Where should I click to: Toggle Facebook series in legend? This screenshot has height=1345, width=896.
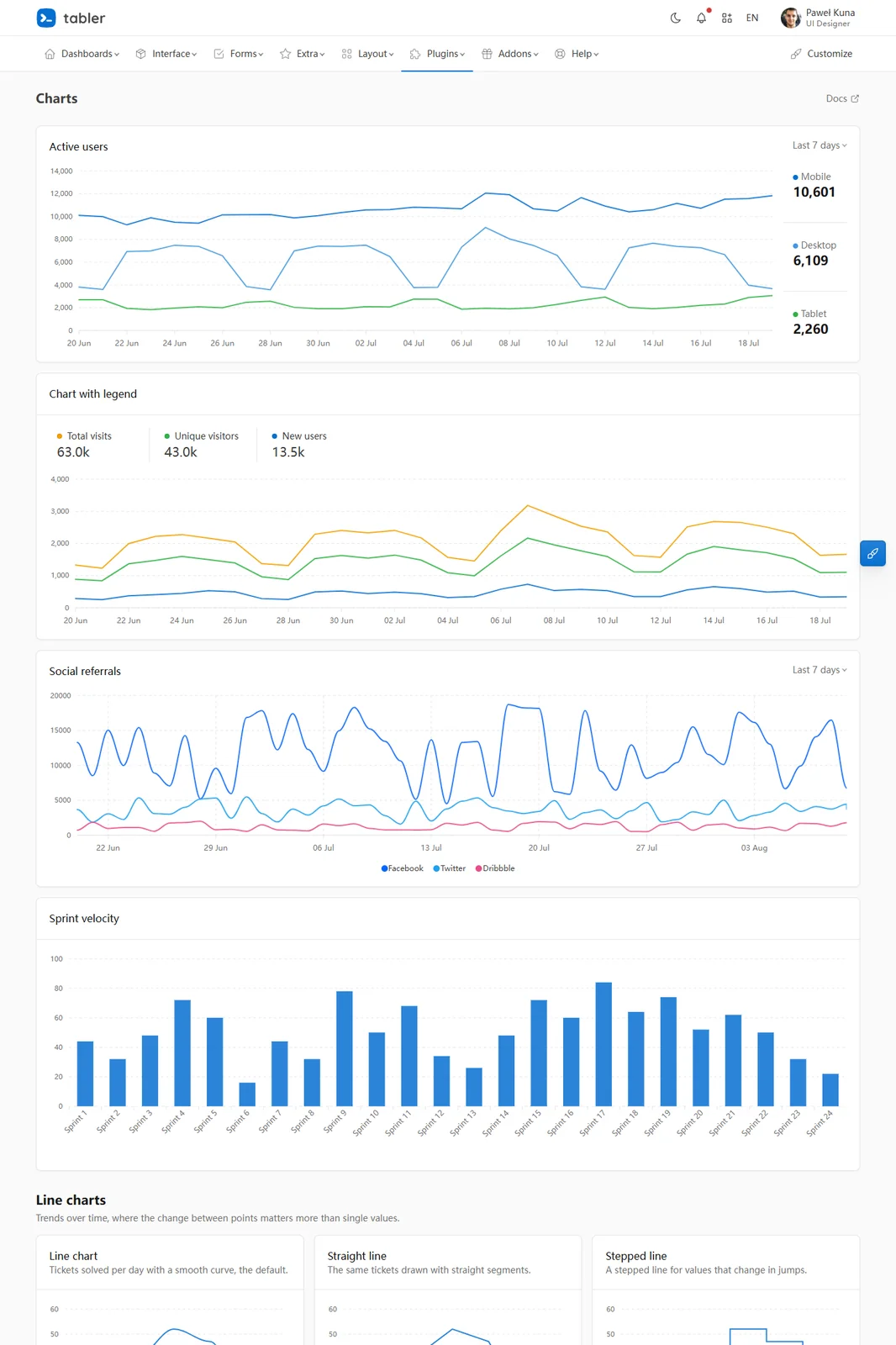pos(403,868)
